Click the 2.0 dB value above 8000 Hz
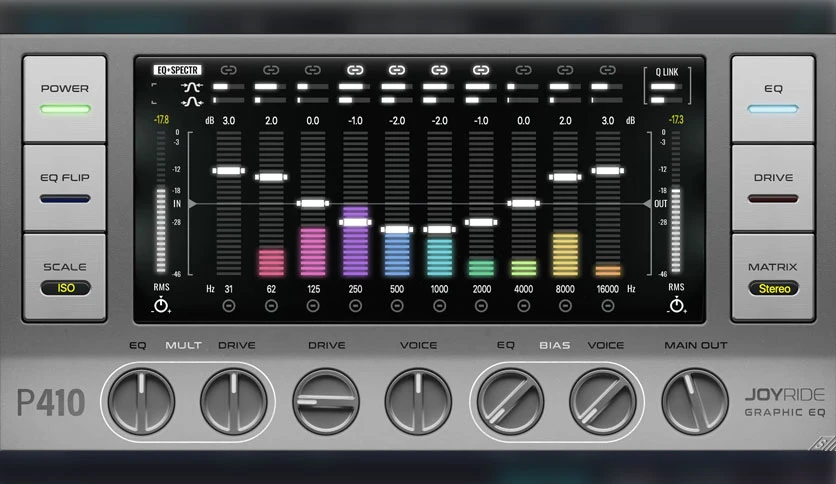Viewport: 836px width, 484px height. pyautogui.click(x=565, y=121)
